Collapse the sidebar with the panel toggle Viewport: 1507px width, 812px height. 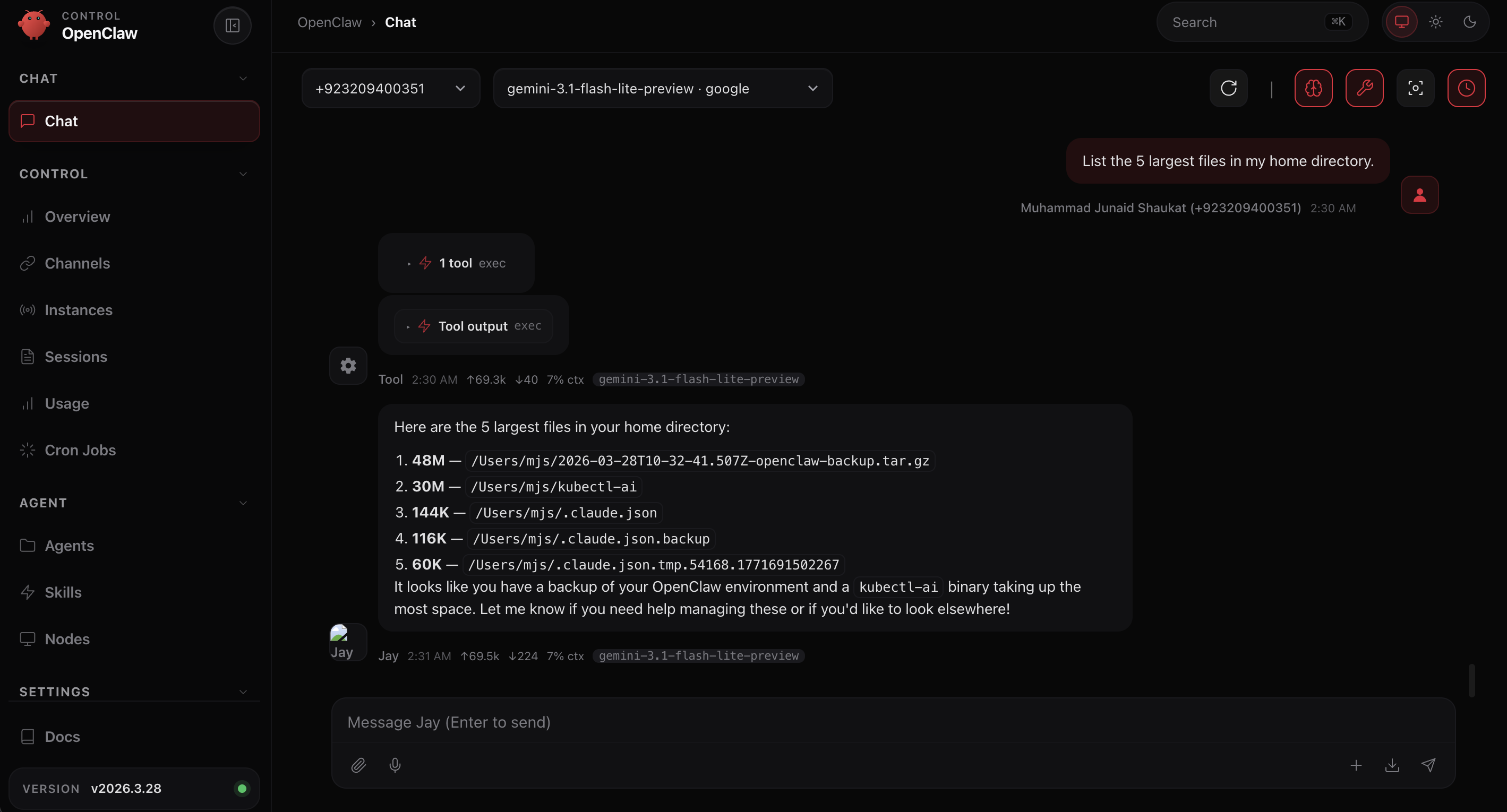pos(232,25)
